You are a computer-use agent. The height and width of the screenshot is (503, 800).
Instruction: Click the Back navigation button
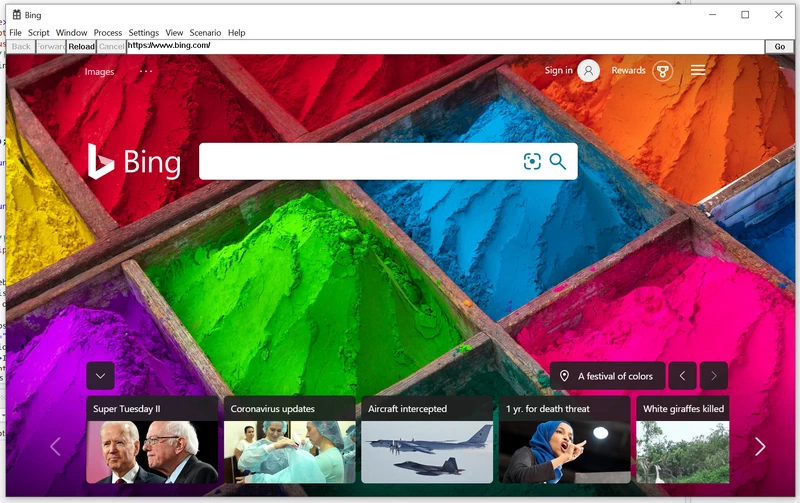[21, 46]
